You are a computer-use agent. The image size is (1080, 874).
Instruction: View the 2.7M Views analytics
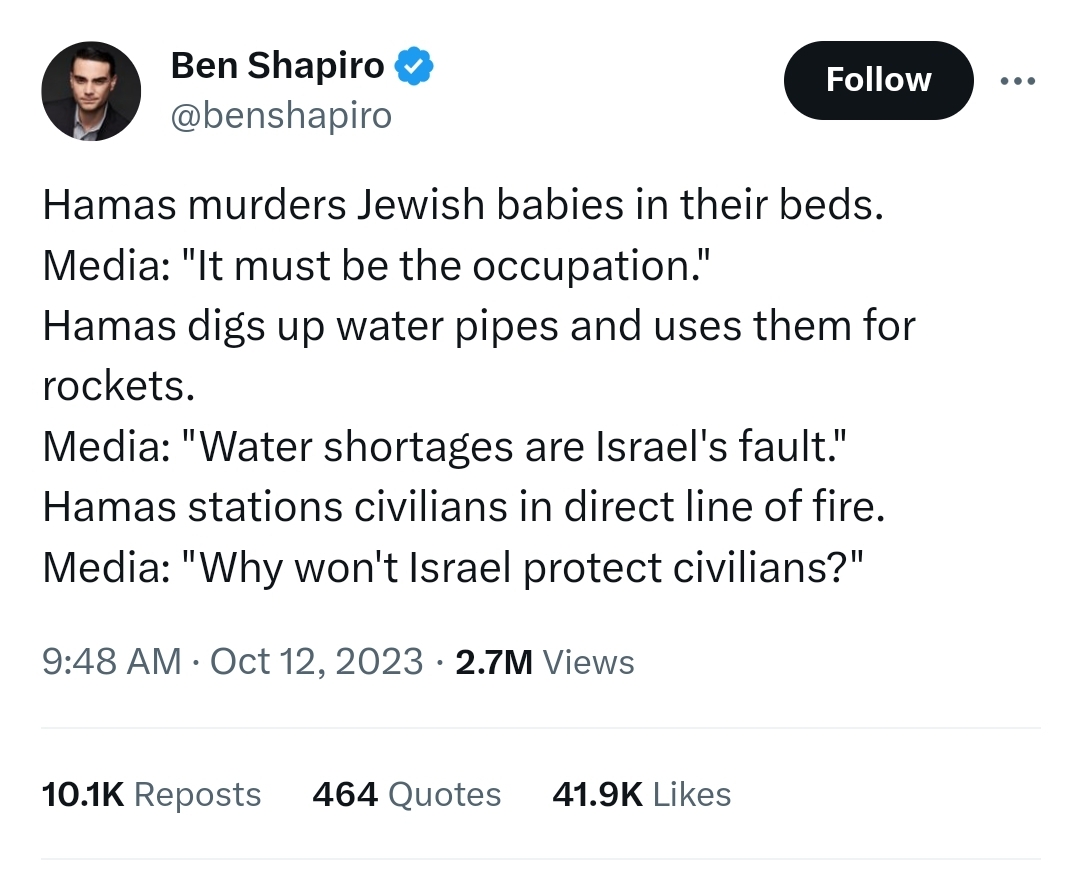tap(544, 662)
